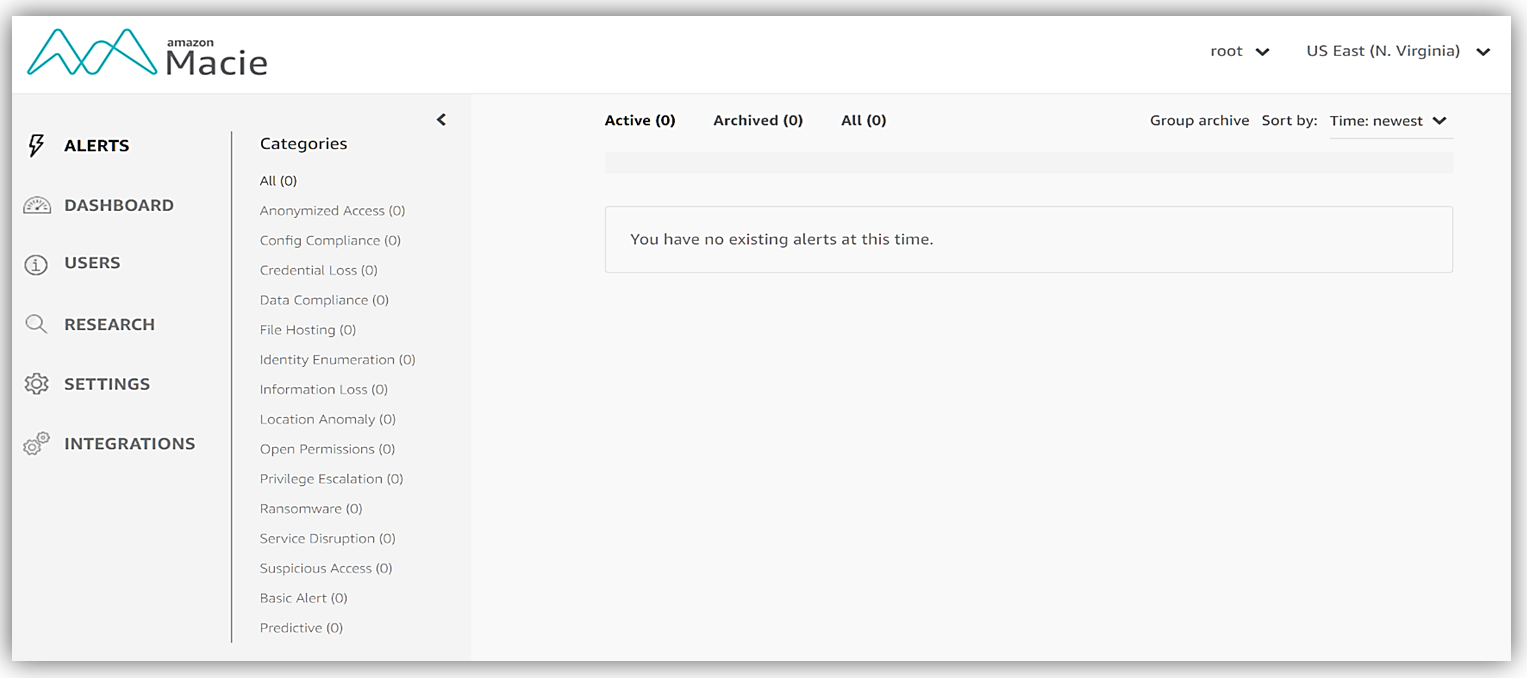This screenshot has height=678, width=1527.
Task: Open the Settings gear icon
Action: coord(36,384)
